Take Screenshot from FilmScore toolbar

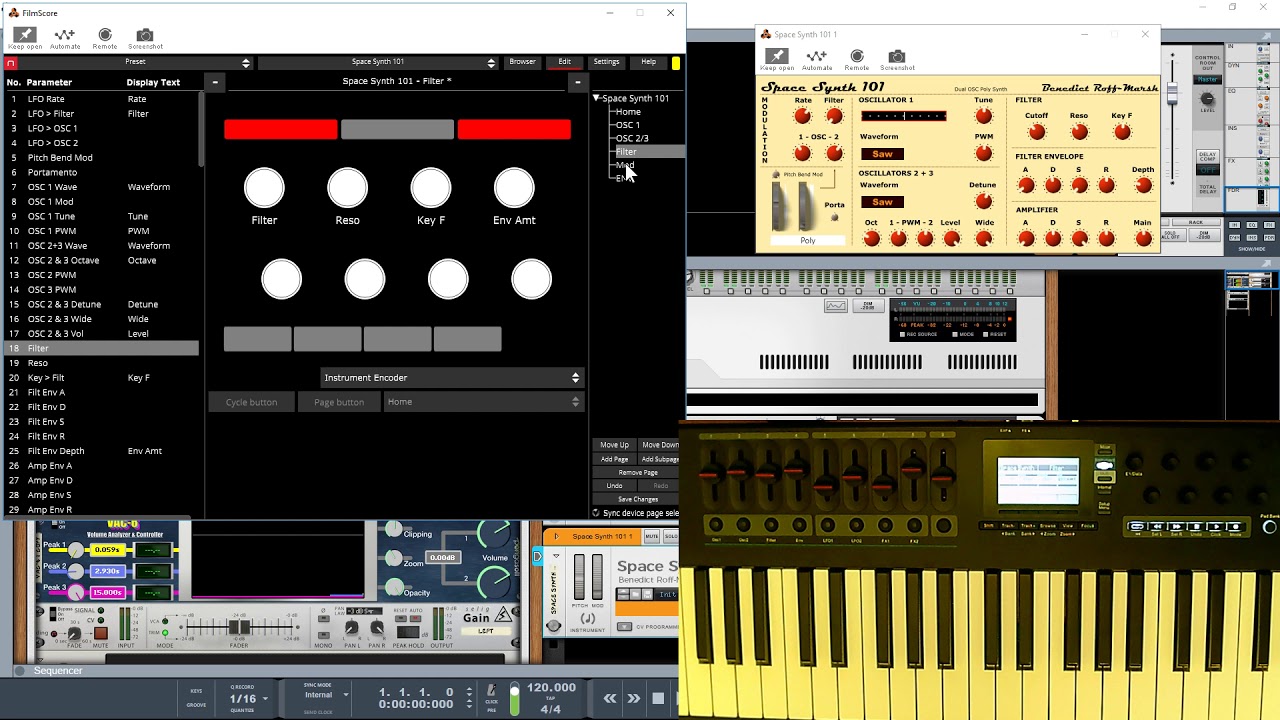point(145,37)
